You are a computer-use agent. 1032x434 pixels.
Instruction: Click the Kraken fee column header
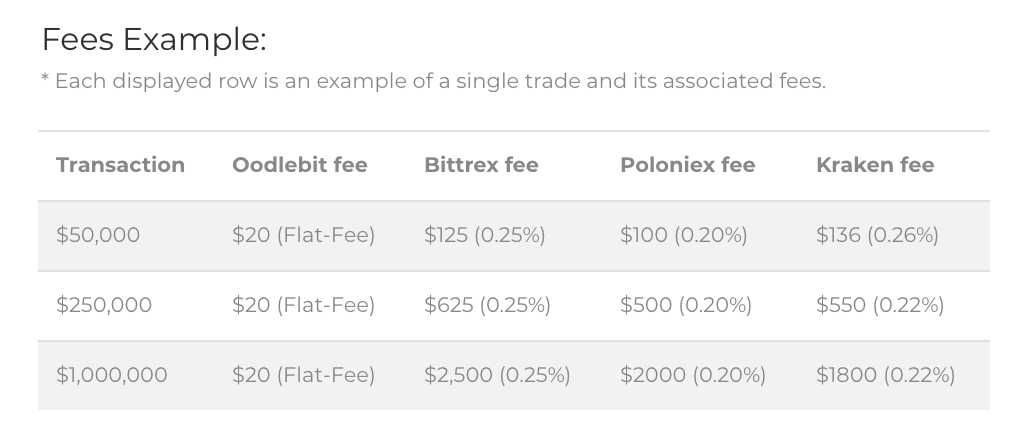point(874,165)
